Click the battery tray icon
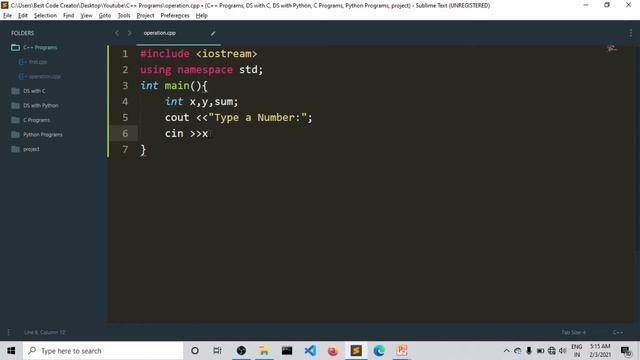 [540, 351]
